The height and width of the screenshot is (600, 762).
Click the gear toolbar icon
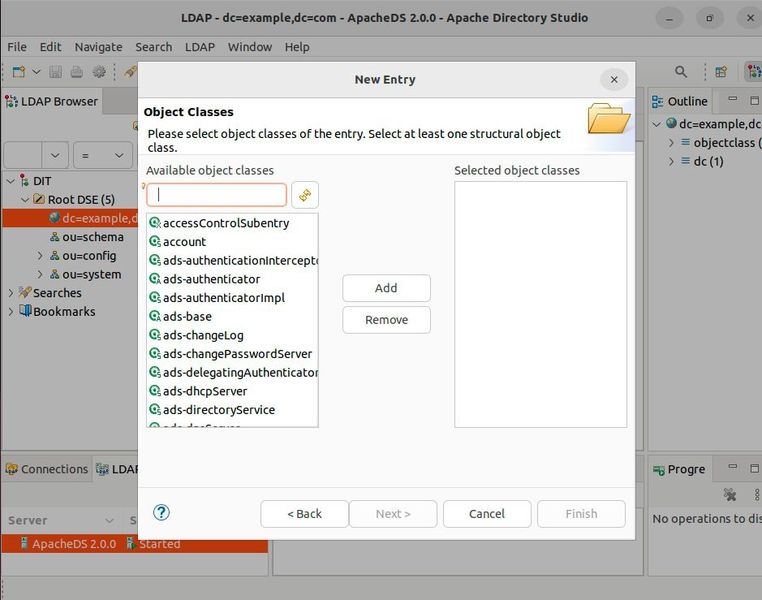point(99,72)
